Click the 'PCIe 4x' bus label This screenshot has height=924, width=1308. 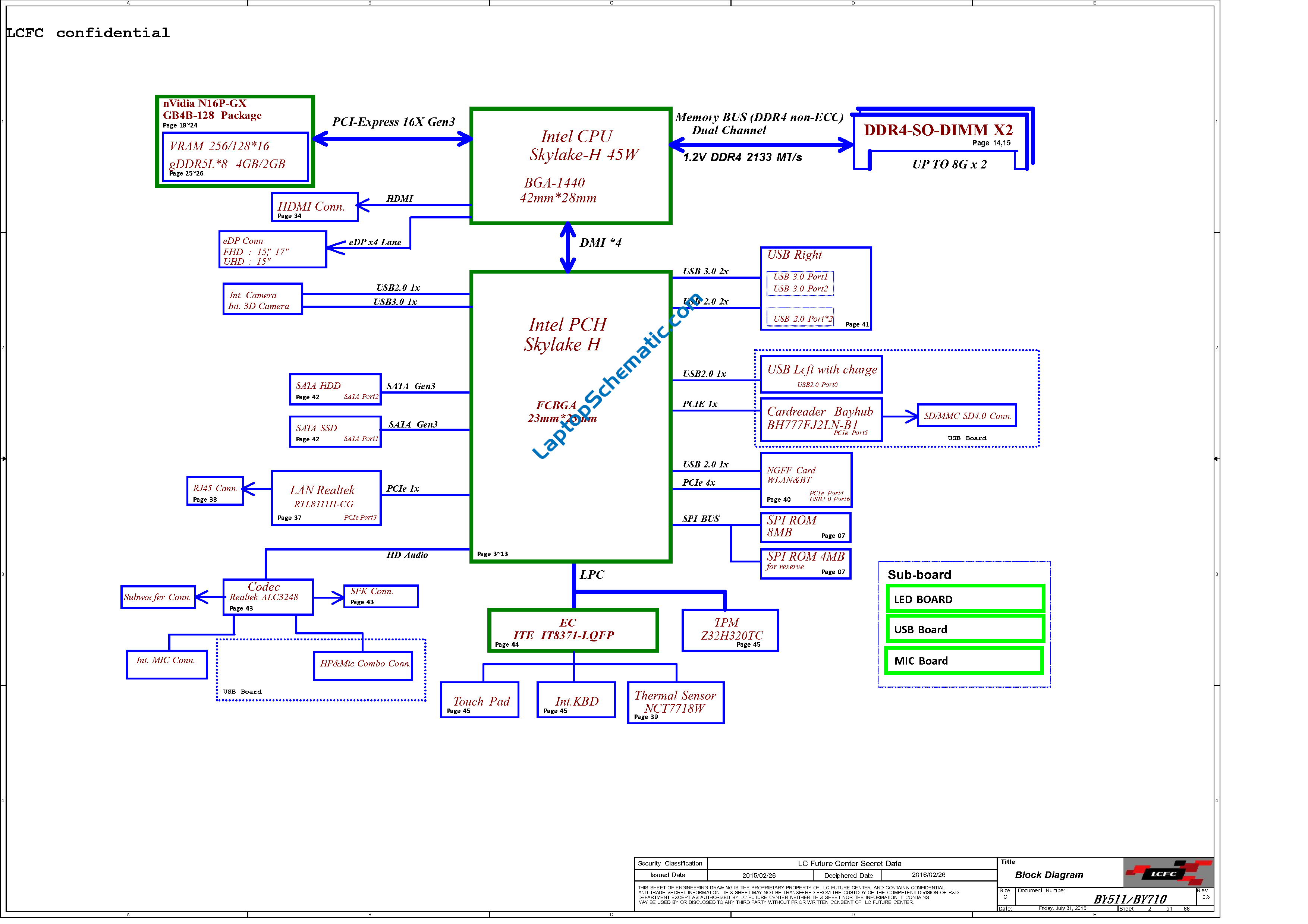(698, 483)
